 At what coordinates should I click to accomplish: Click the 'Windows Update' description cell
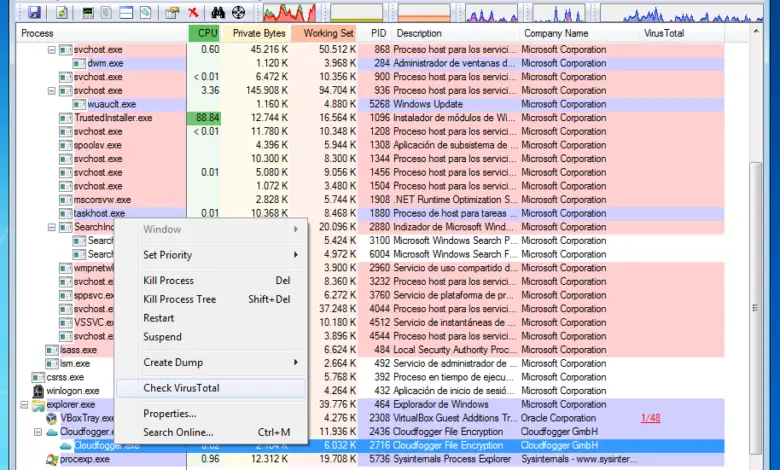tap(428, 104)
